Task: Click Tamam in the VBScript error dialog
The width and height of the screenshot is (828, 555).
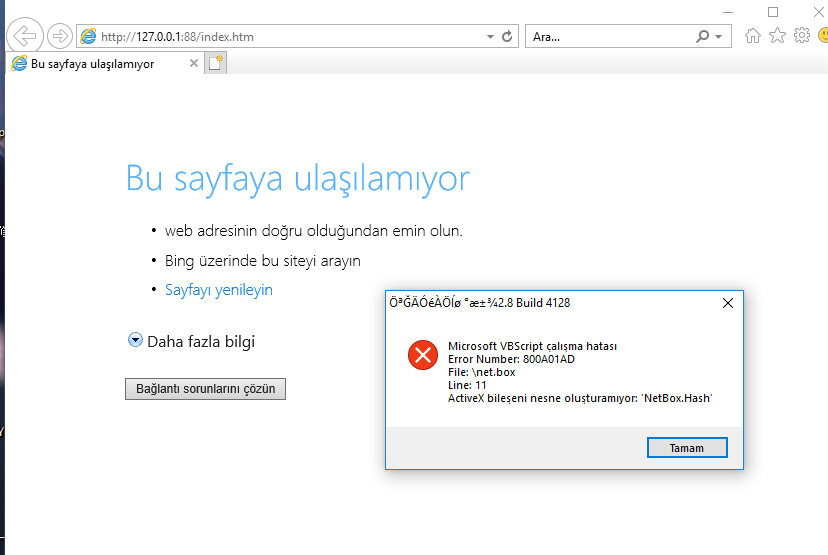Action: tap(687, 448)
